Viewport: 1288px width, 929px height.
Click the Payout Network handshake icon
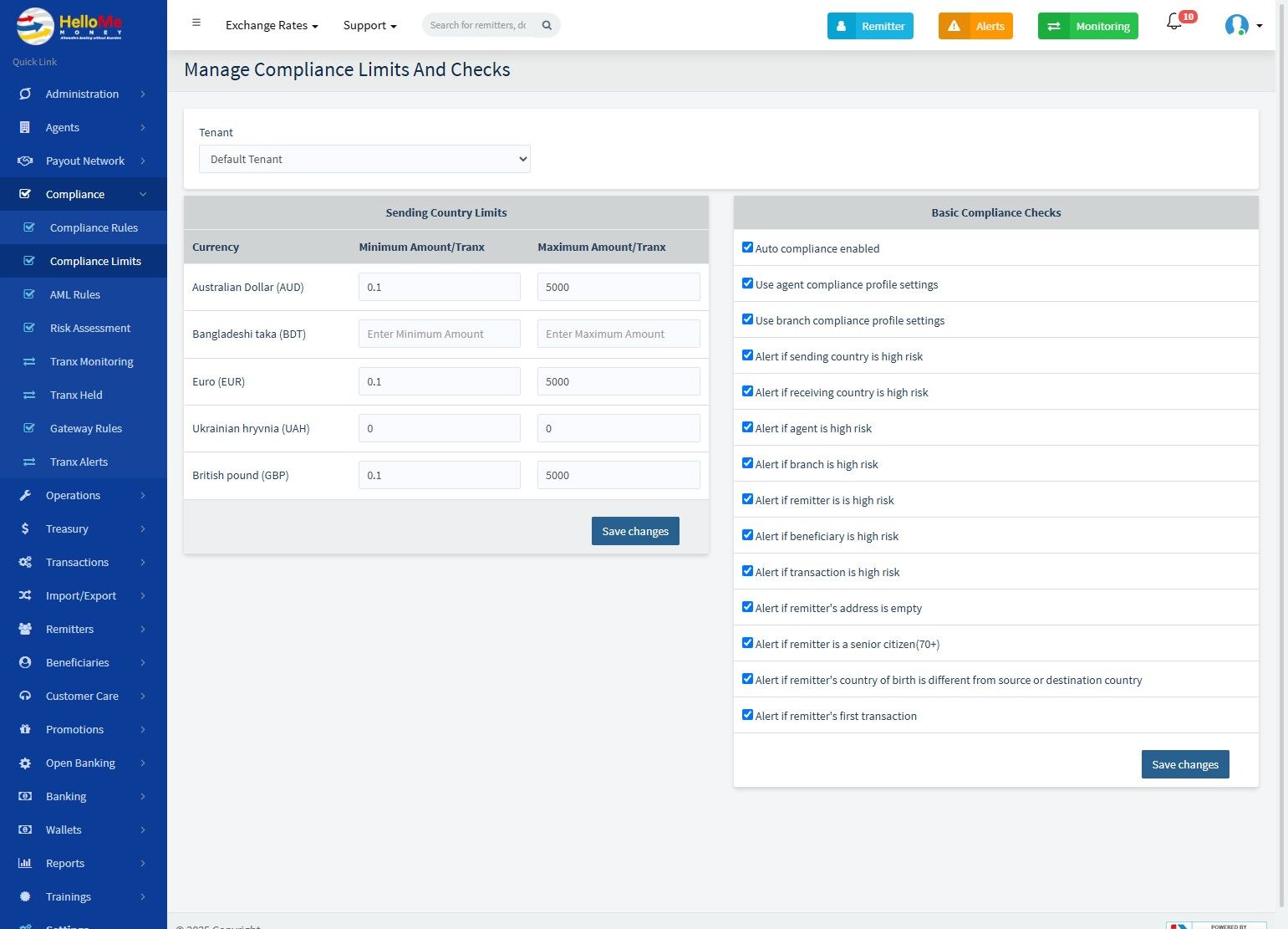click(x=25, y=161)
